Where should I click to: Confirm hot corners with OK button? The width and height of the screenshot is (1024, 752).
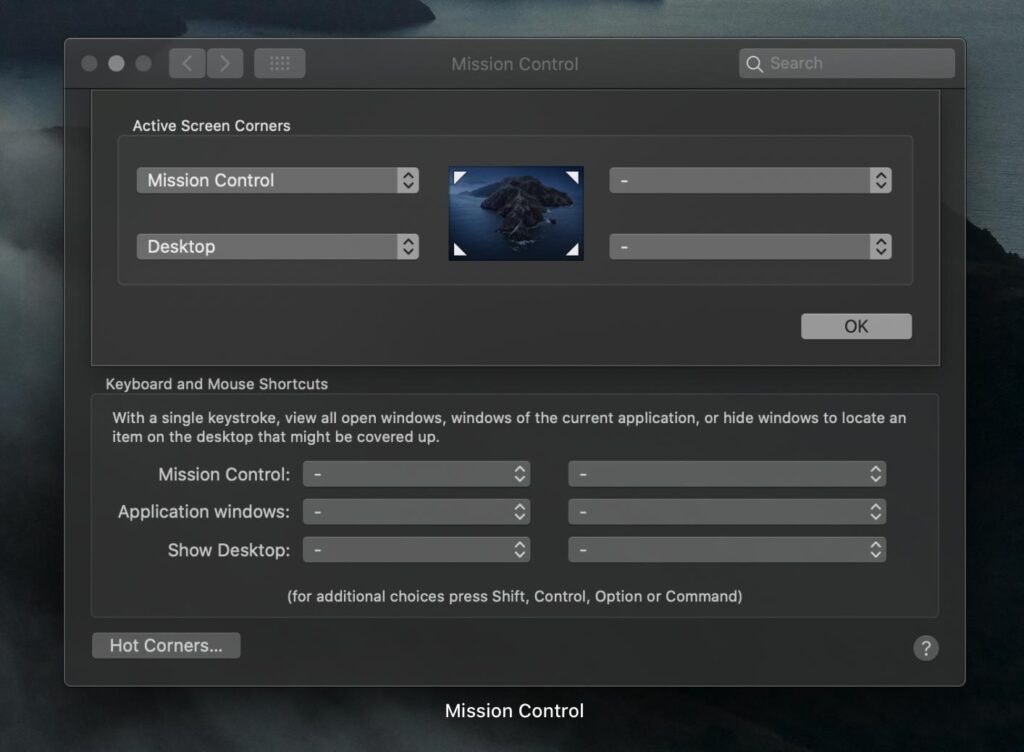[x=856, y=326]
